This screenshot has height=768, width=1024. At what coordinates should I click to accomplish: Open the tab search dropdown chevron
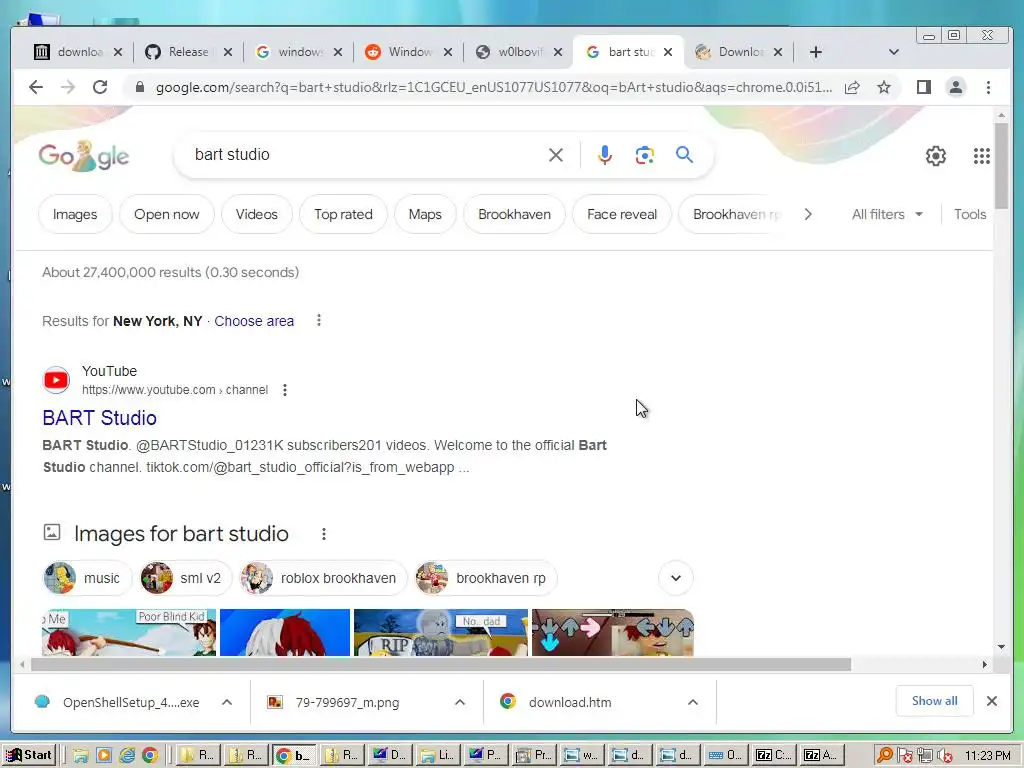point(893,52)
